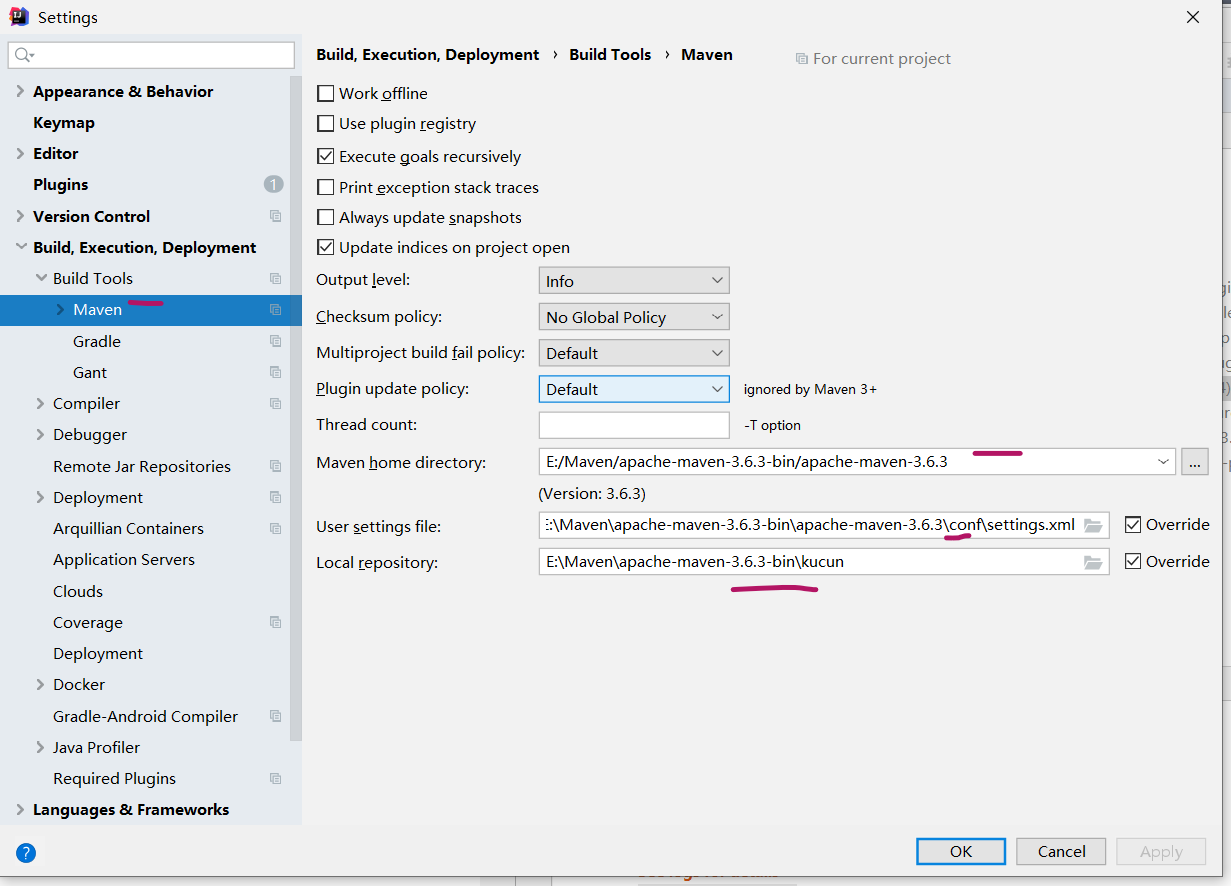Screen dimensions: 1231x886
Task: Click the For current project indicator icon
Action: pos(801,59)
